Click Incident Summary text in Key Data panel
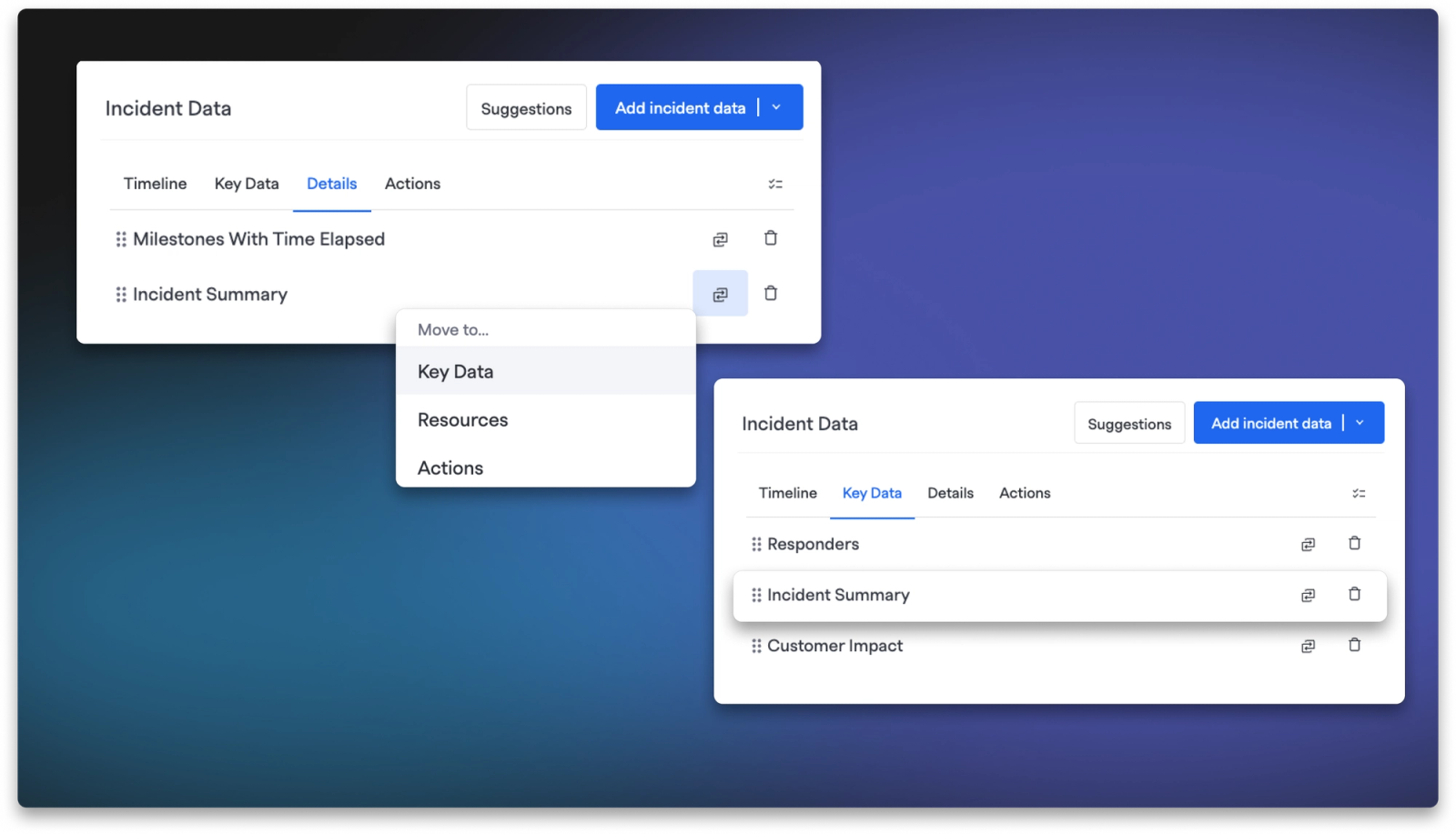The image size is (1456, 834). pos(838,595)
